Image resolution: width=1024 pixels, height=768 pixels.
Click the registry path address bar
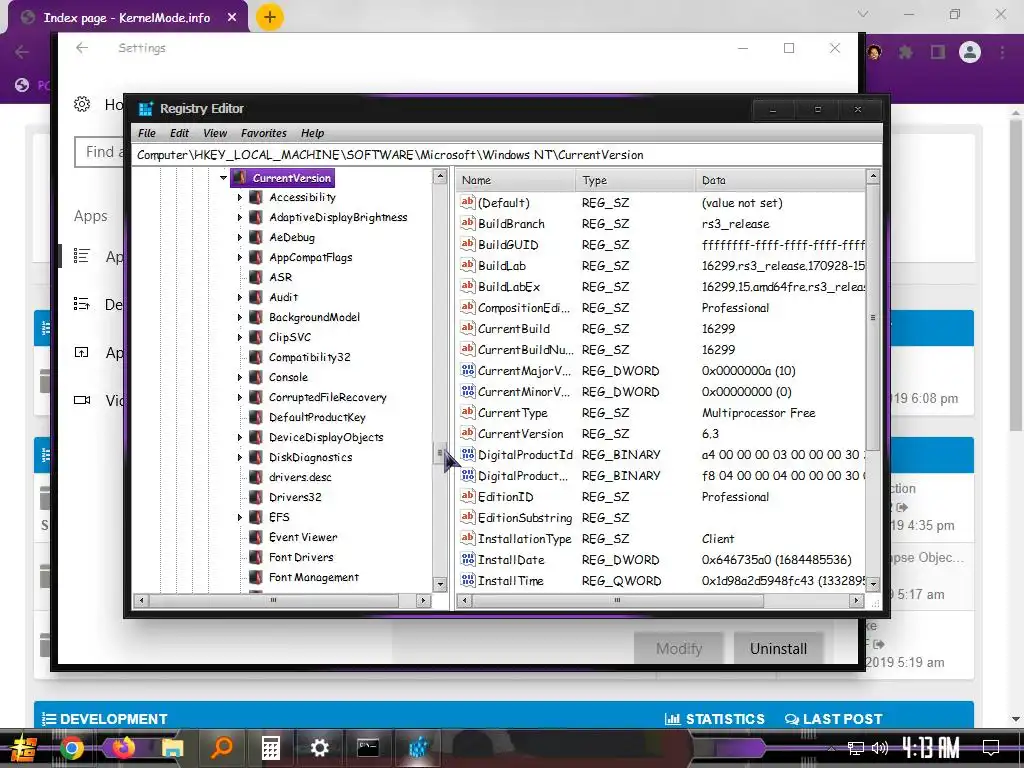coord(506,155)
